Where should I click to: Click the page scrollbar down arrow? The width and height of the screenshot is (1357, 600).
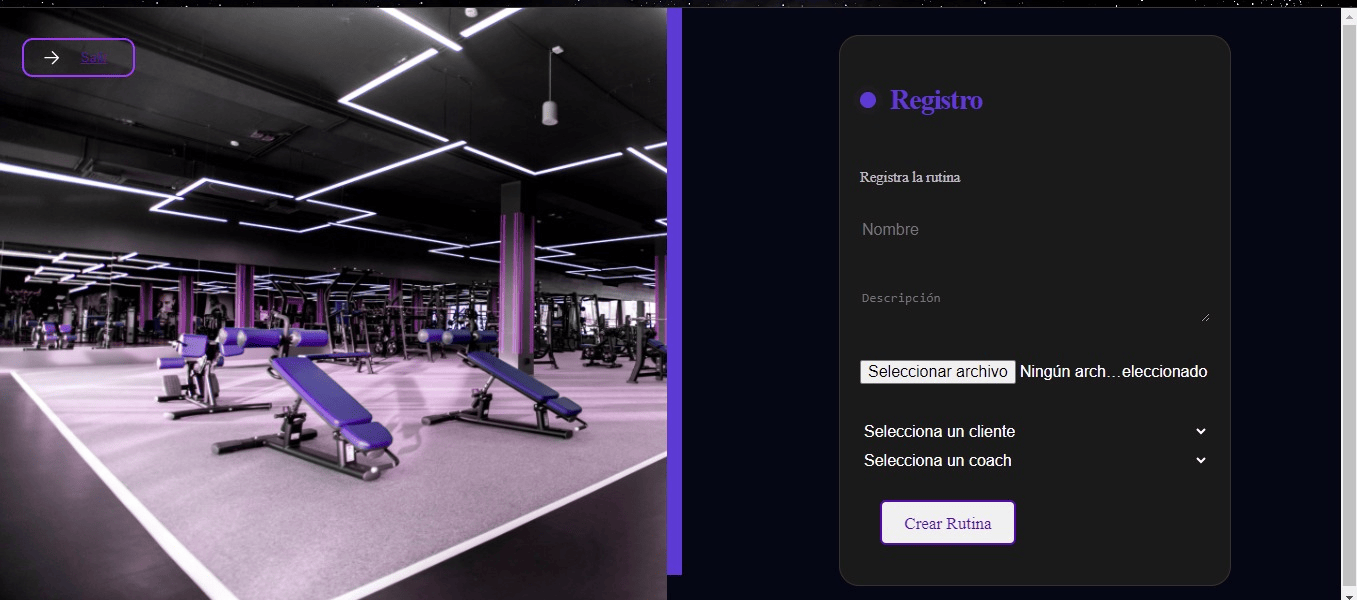pos(1349,591)
